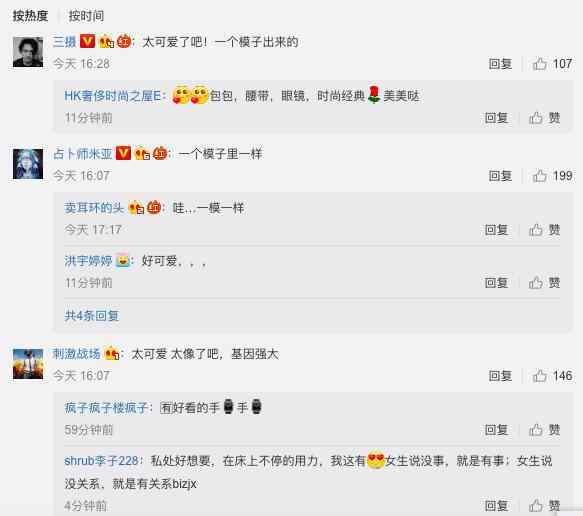Open 刺激战场's avatar thumbnail
The width and height of the screenshot is (583, 516).
click(x=28, y=364)
